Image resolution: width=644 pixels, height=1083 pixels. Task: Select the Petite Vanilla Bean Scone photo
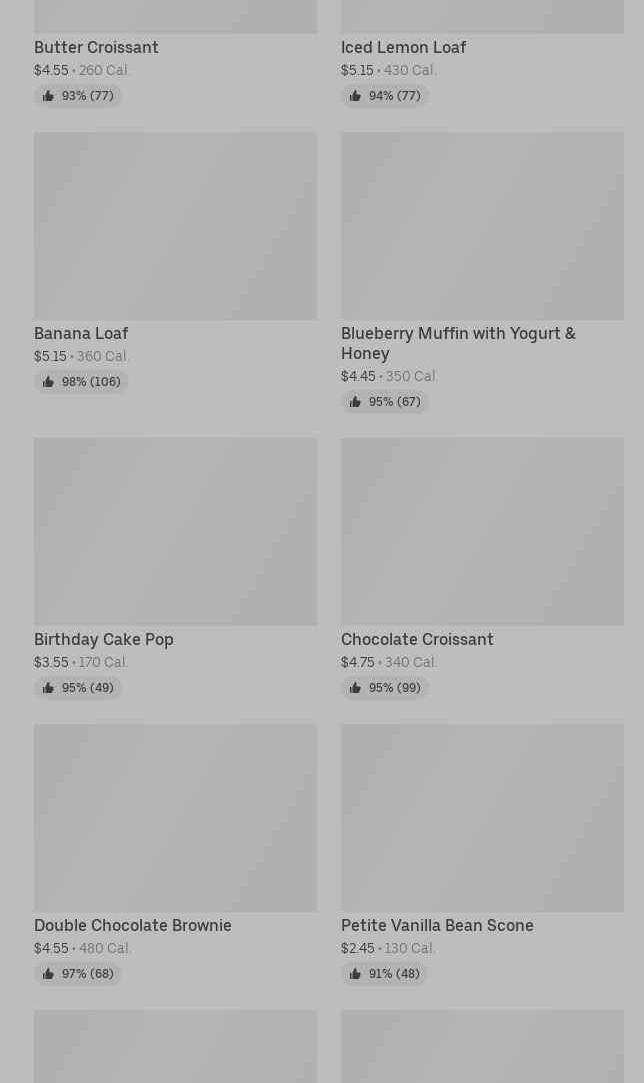(x=482, y=818)
